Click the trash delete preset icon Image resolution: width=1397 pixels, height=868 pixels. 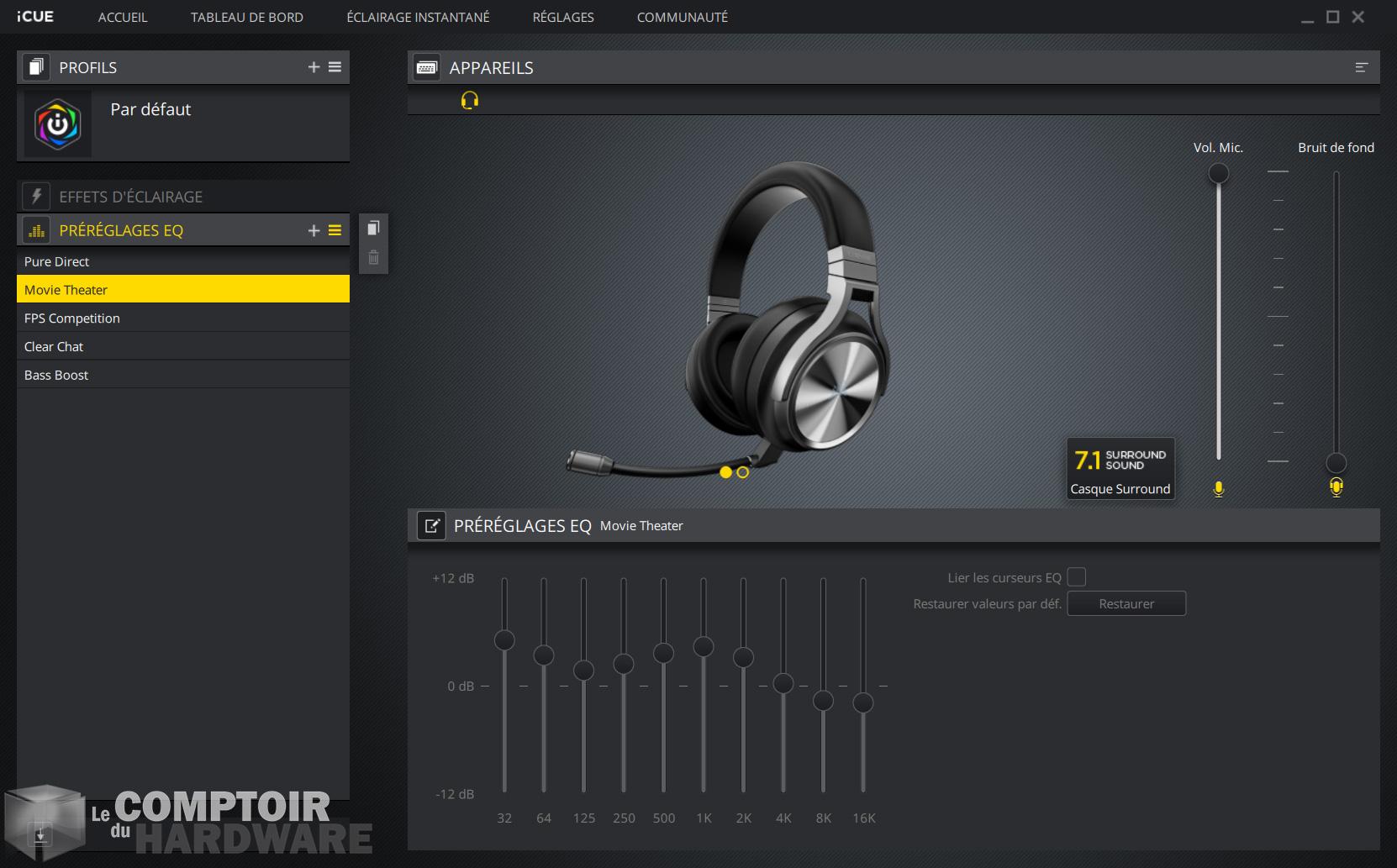tap(373, 258)
